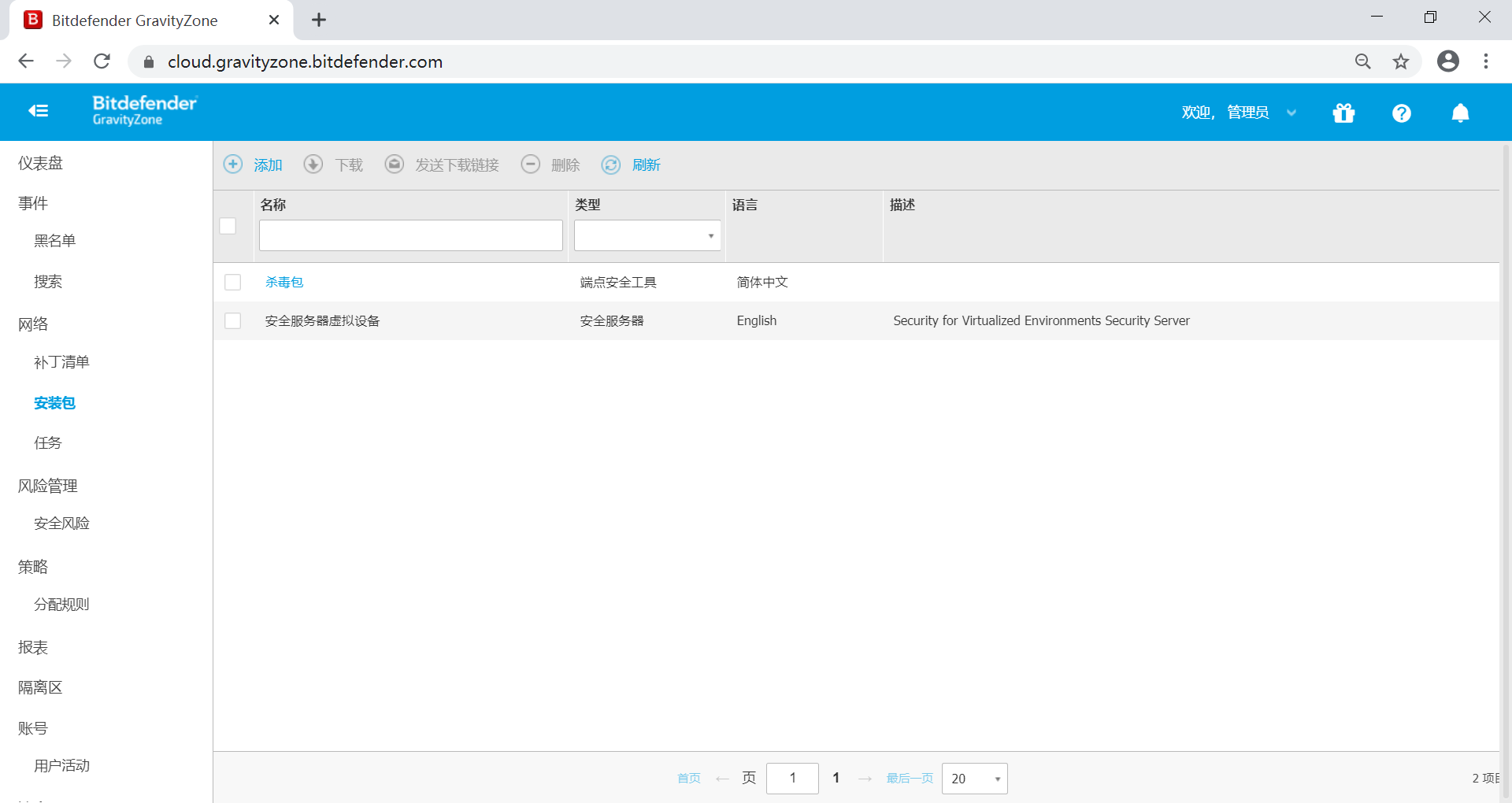
Task: Open the gift box icon in header
Action: tap(1343, 113)
